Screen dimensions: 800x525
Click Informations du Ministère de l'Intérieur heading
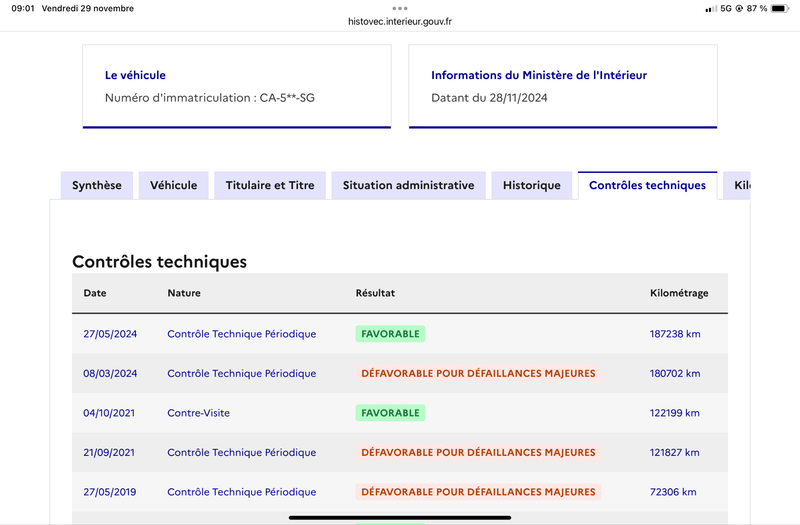click(x=539, y=75)
